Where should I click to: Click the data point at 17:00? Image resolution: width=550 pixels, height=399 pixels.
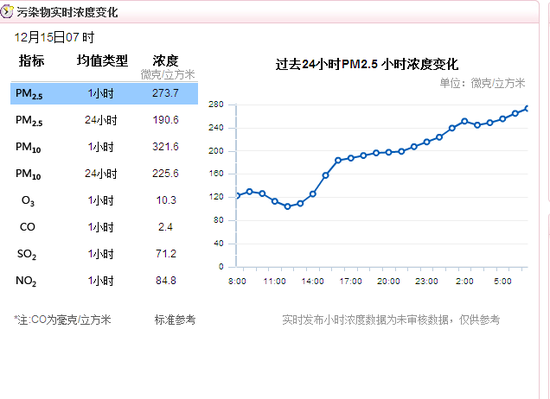pyautogui.click(x=351, y=158)
